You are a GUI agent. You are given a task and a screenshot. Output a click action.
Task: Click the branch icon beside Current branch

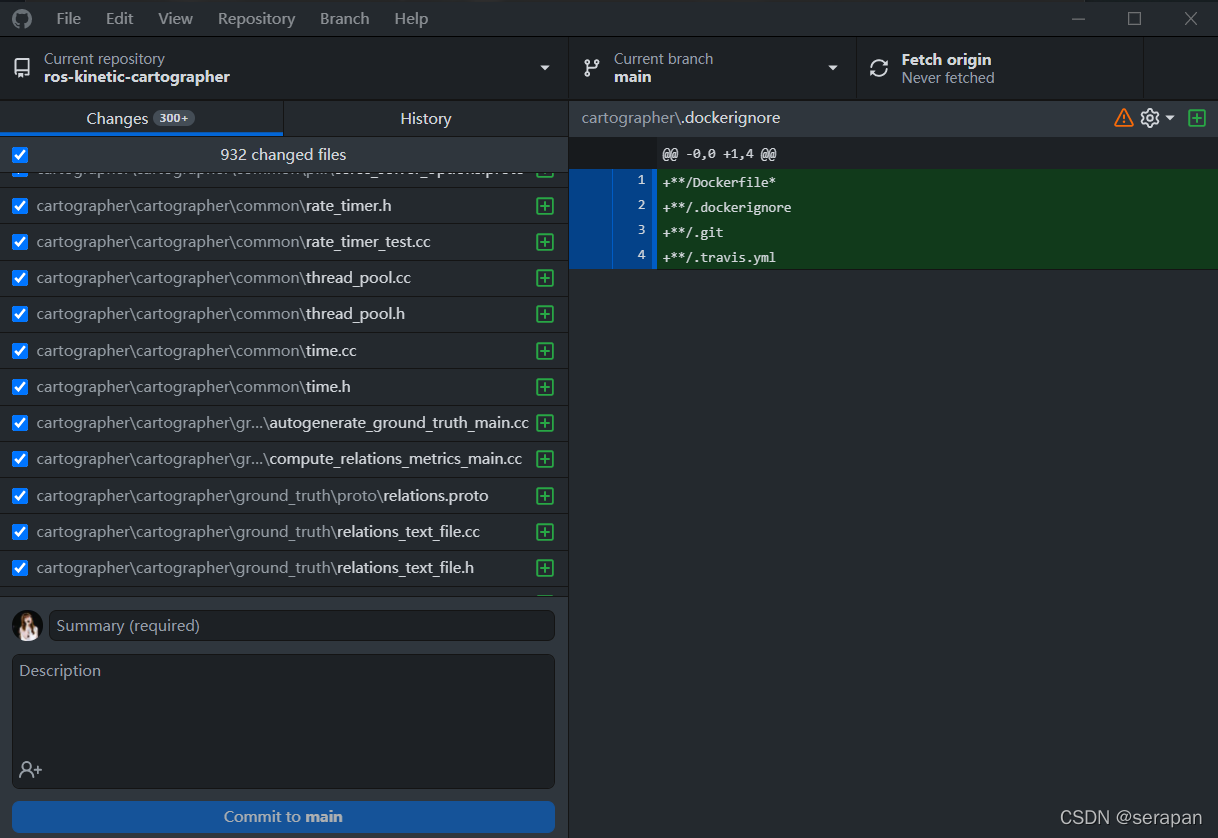(592, 68)
